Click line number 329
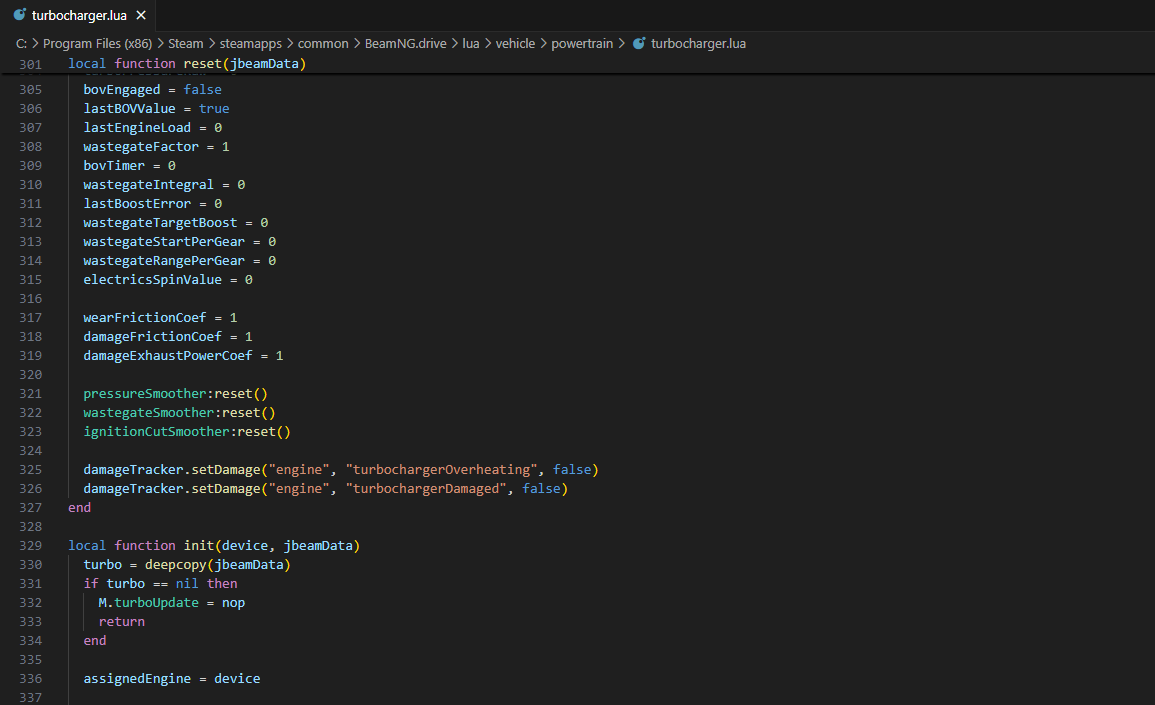This screenshot has height=705, width=1155. [31, 546]
